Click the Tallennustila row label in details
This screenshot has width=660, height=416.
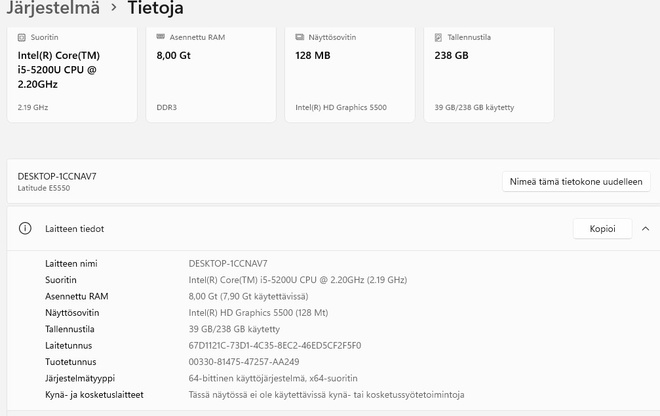[x=69, y=329]
